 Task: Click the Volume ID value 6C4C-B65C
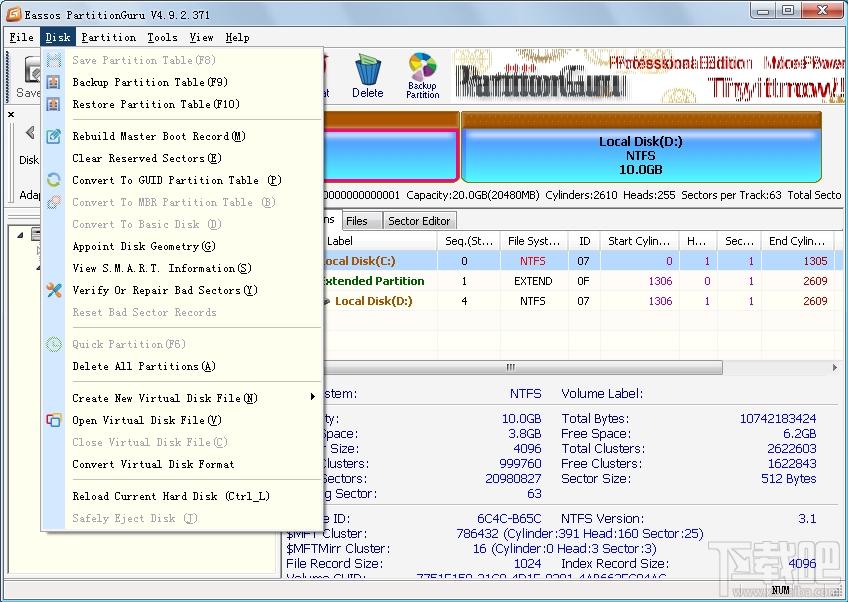pyautogui.click(x=509, y=519)
